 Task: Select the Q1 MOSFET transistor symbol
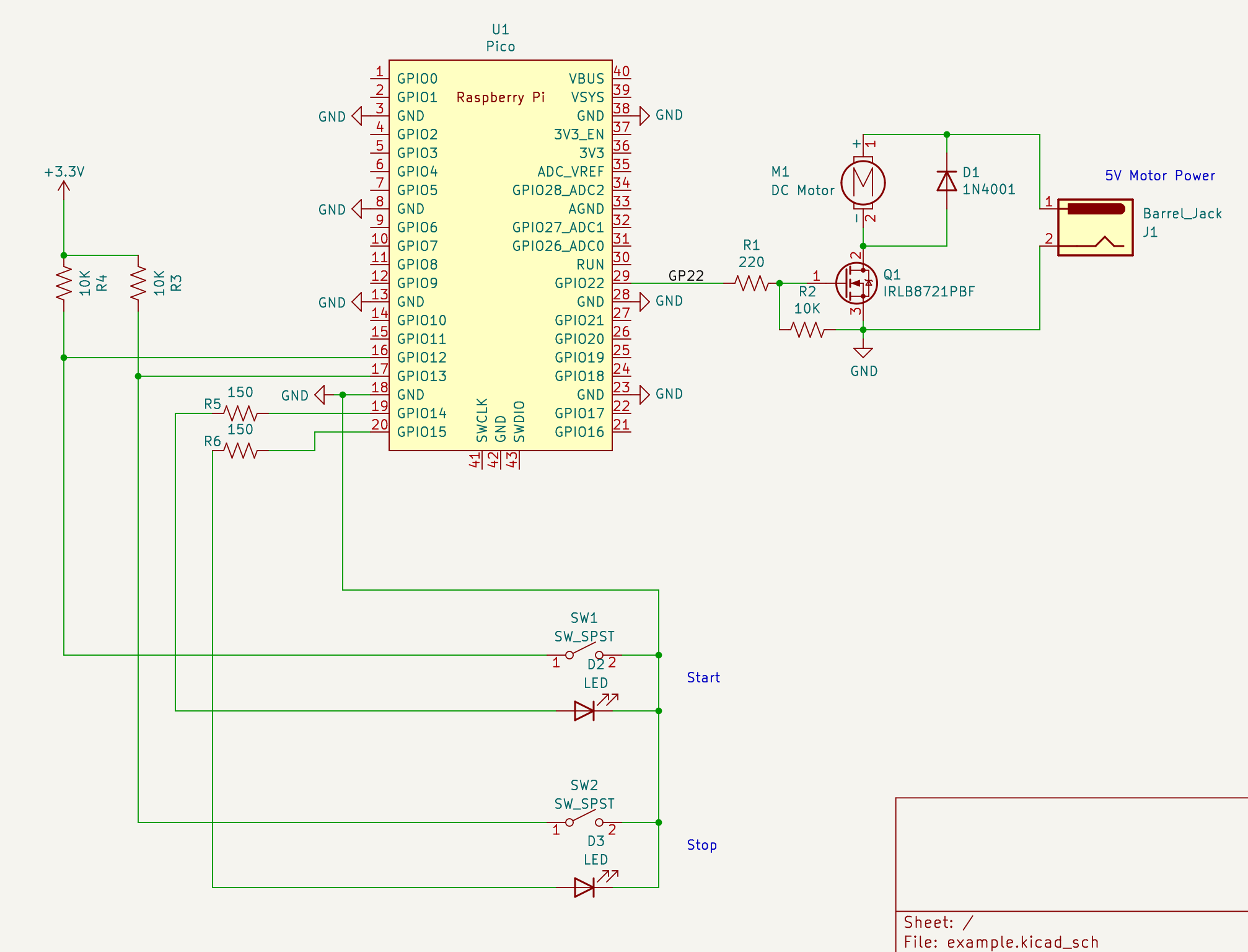tap(856, 283)
